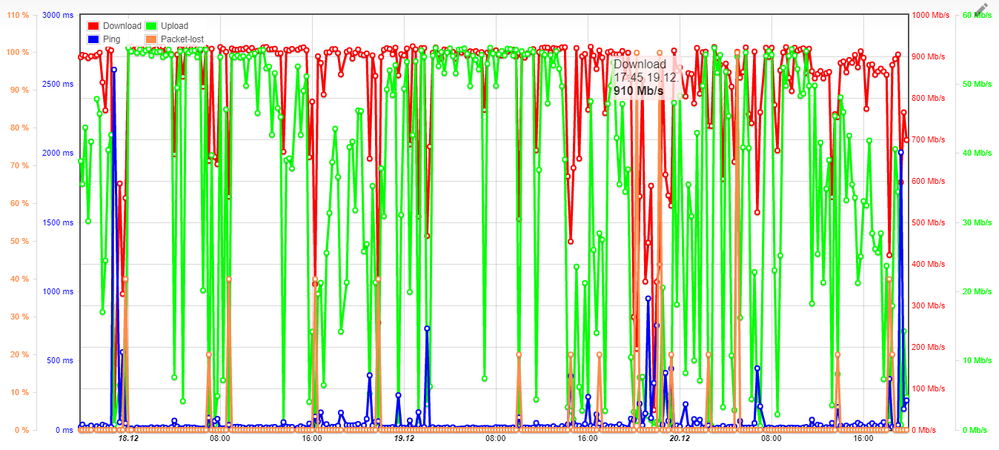Click the 100 Mb/s download axis label
This screenshot has height=450, width=999.
click(x=927, y=388)
